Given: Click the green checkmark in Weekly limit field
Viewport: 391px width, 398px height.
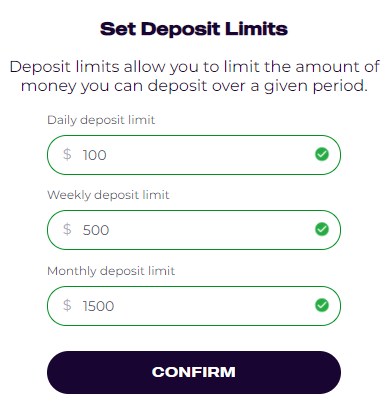Looking at the screenshot, I should (322, 229).
